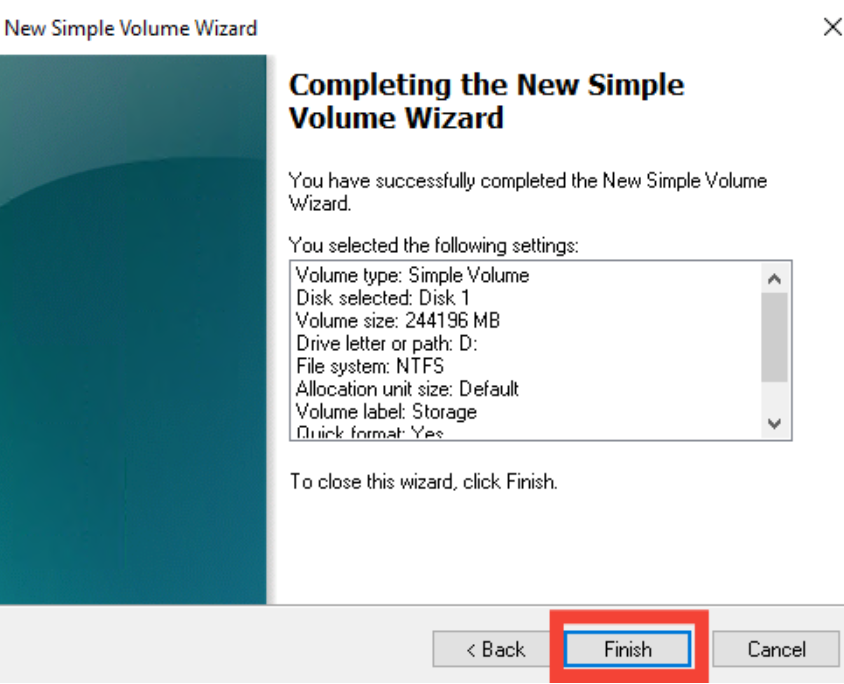Screen dimensions: 844x684
Task: Select the File system: NTFS line
Action: pyautogui.click(x=370, y=366)
